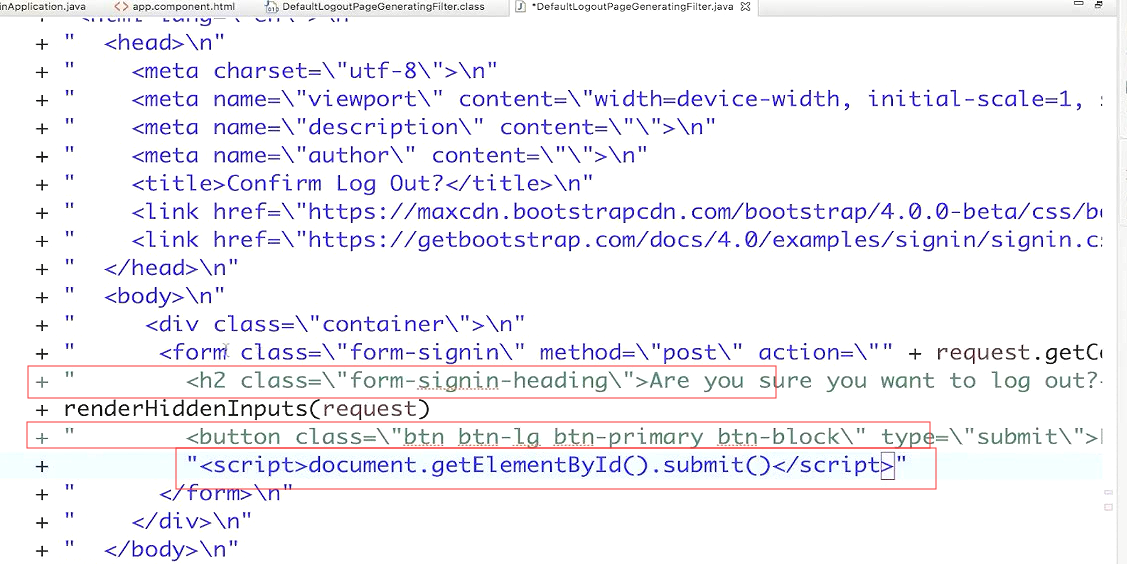Switch to the partly visible inApplication.java tab
The width and height of the screenshot is (1127, 564).
pyautogui.click(x=42, y=6)
